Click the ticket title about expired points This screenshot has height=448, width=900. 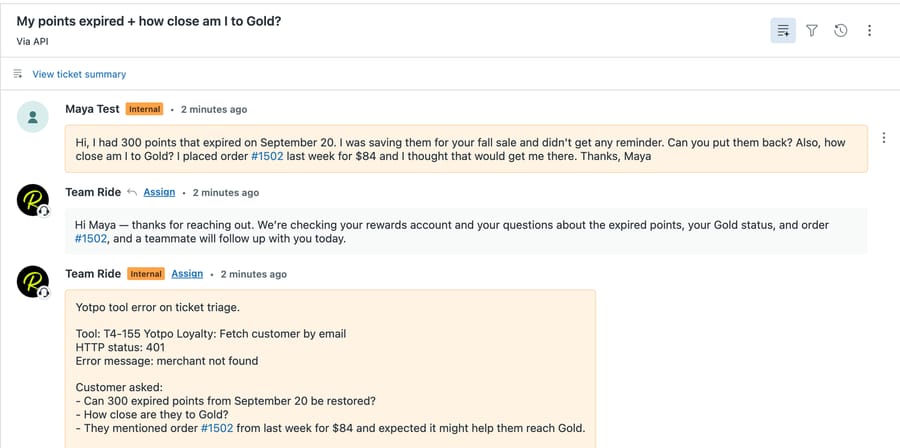tap(149, 21)
